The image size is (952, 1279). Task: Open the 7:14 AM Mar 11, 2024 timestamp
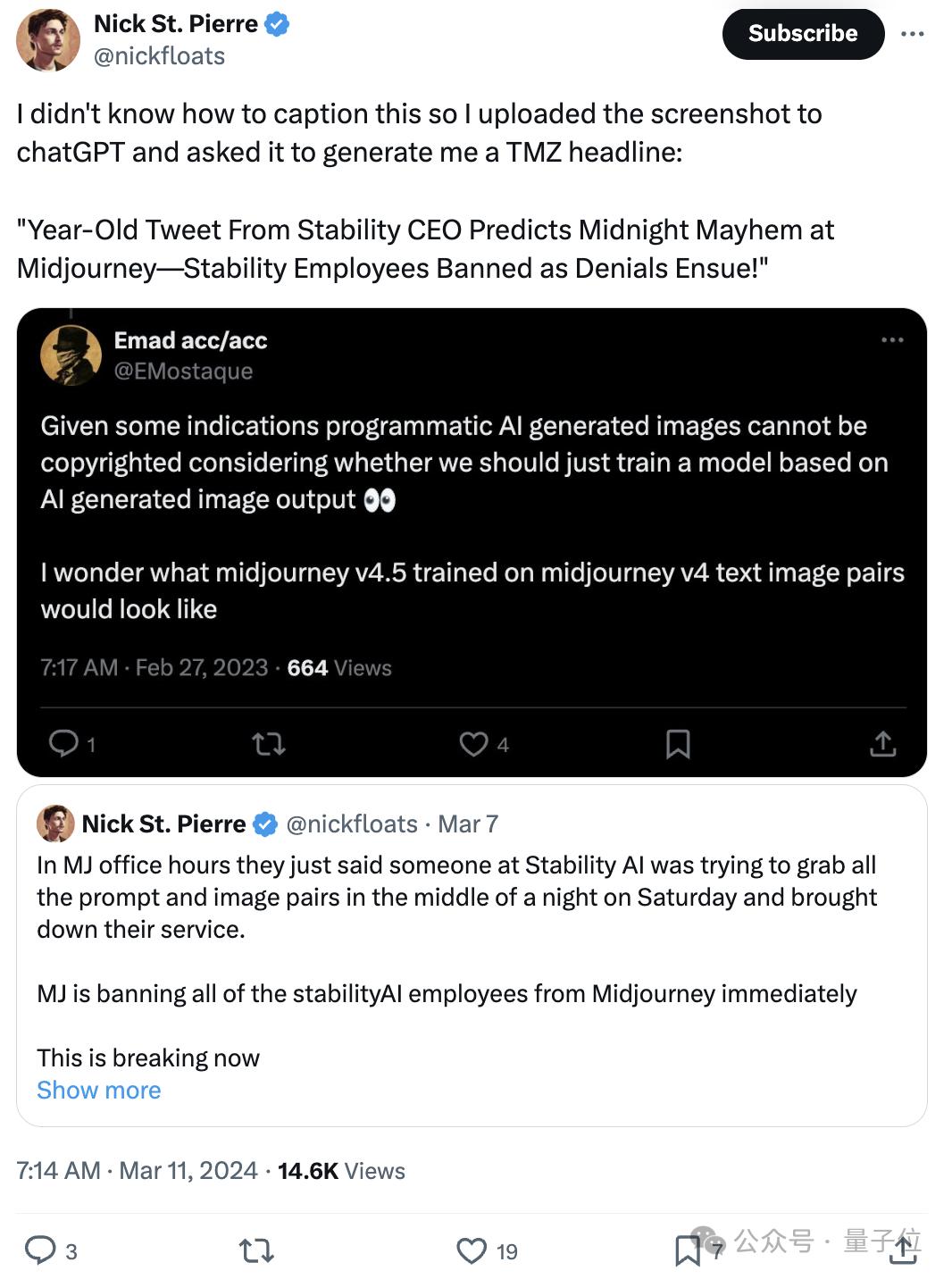click(137, 1170)
